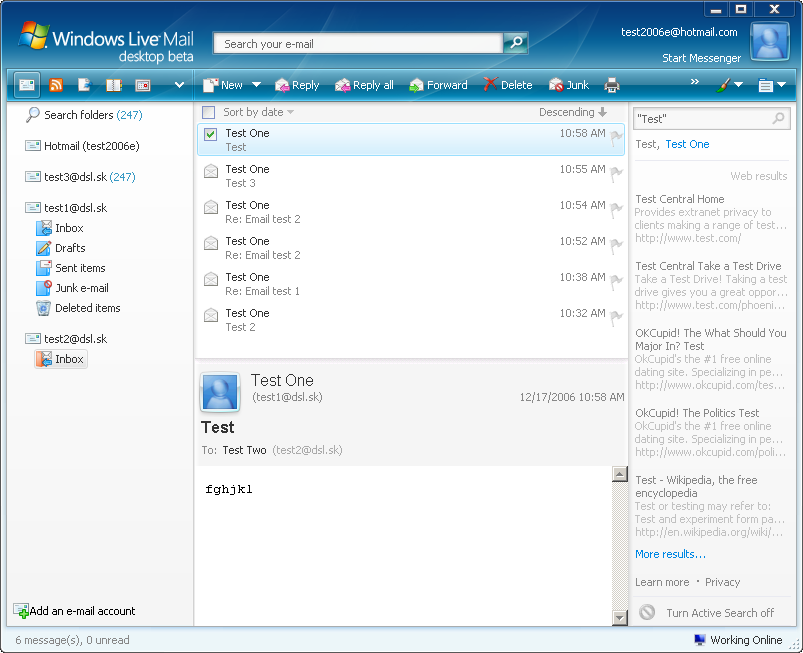The width and height of the screenshot is (803, 653).
Task: Click the Working Online status indicator
Action: [x=738, y=640]
